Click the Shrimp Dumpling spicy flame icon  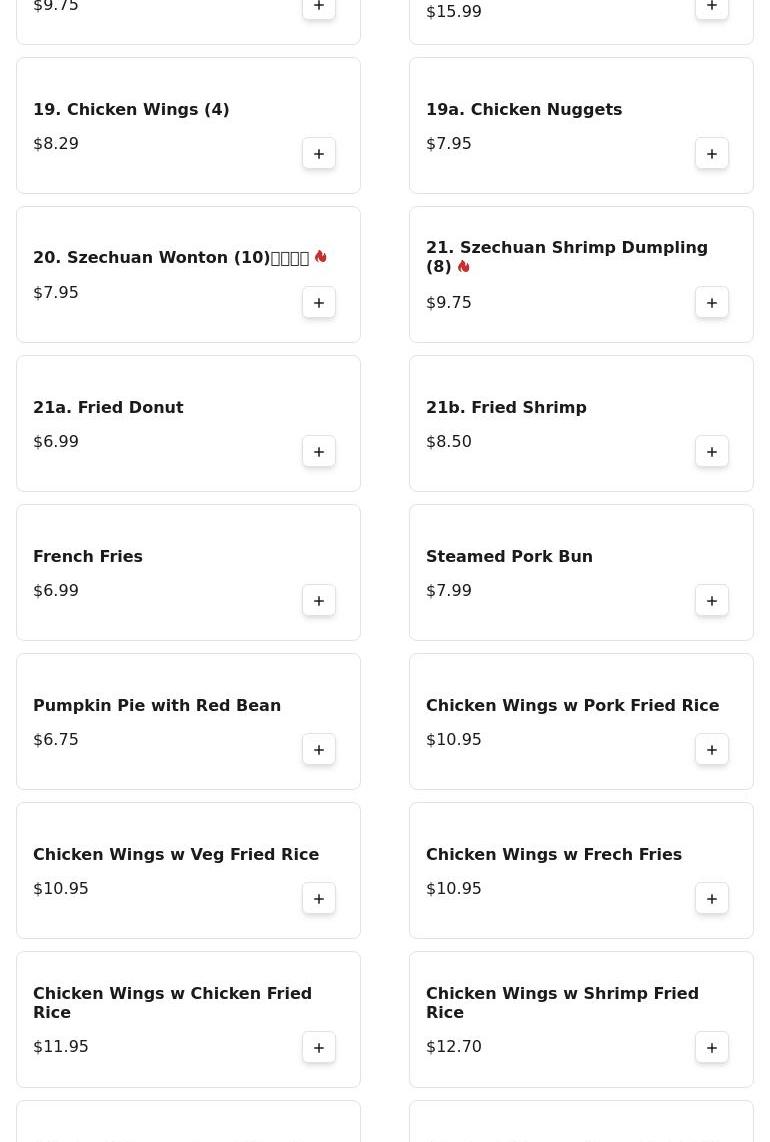(x=463, y=267)
